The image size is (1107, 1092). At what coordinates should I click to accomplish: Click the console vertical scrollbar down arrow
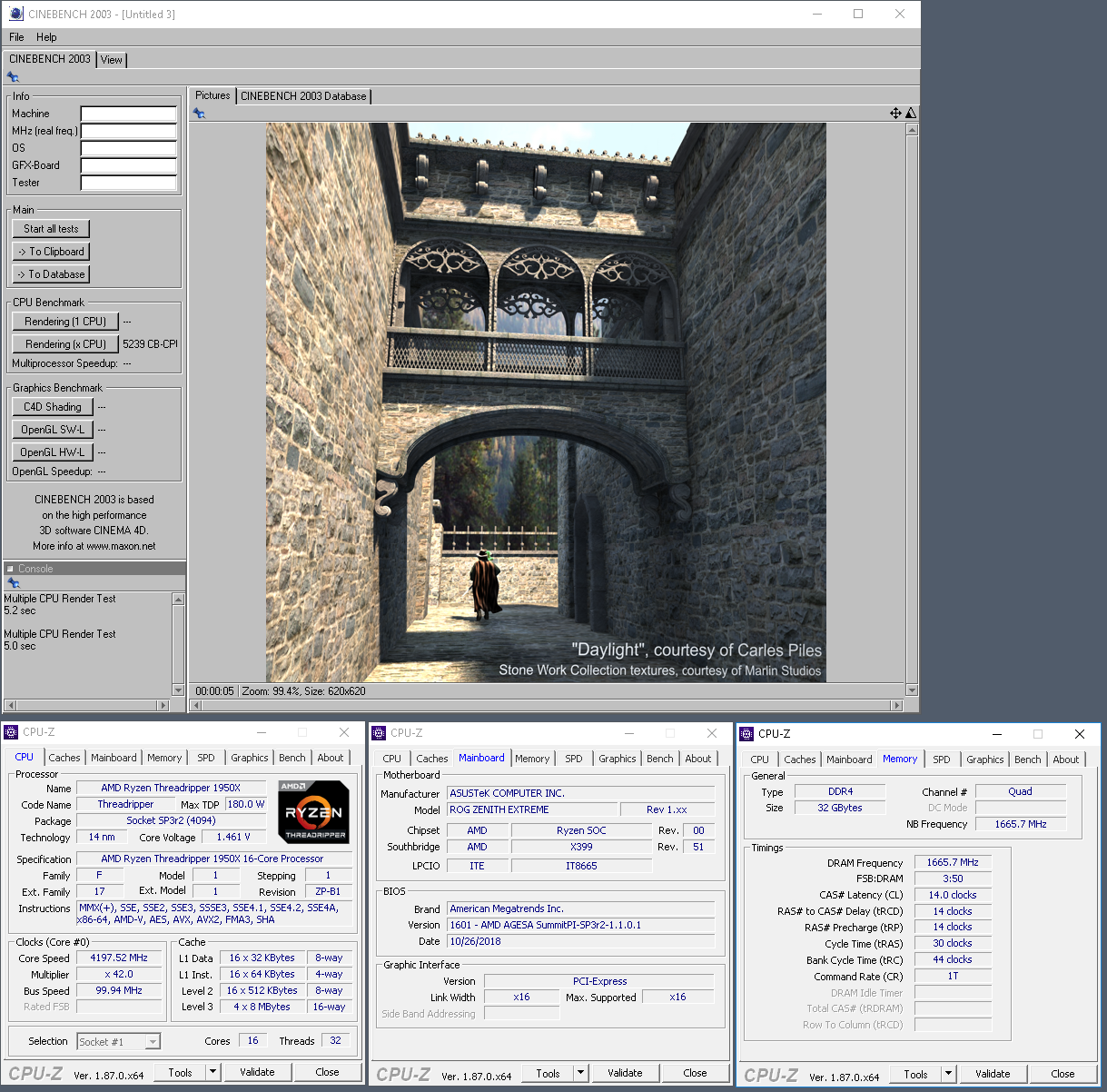pyautogui.click(x=178, y=690)
